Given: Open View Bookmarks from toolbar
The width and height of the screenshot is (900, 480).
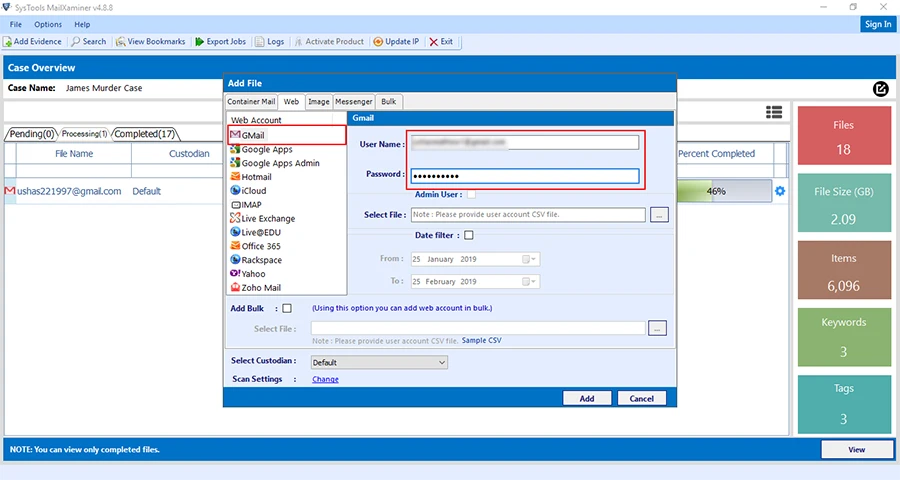Looking at the screenshot, I should [120, 42].
